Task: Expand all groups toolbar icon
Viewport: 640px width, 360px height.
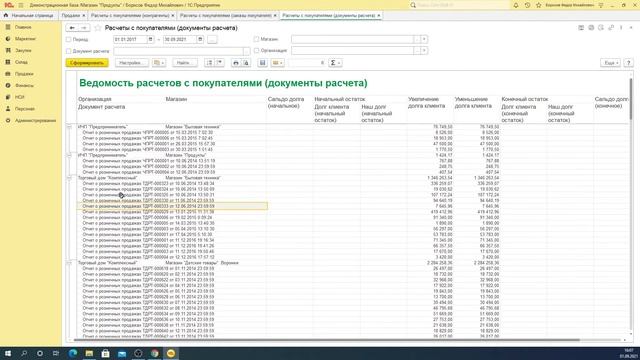Action: 209,63
